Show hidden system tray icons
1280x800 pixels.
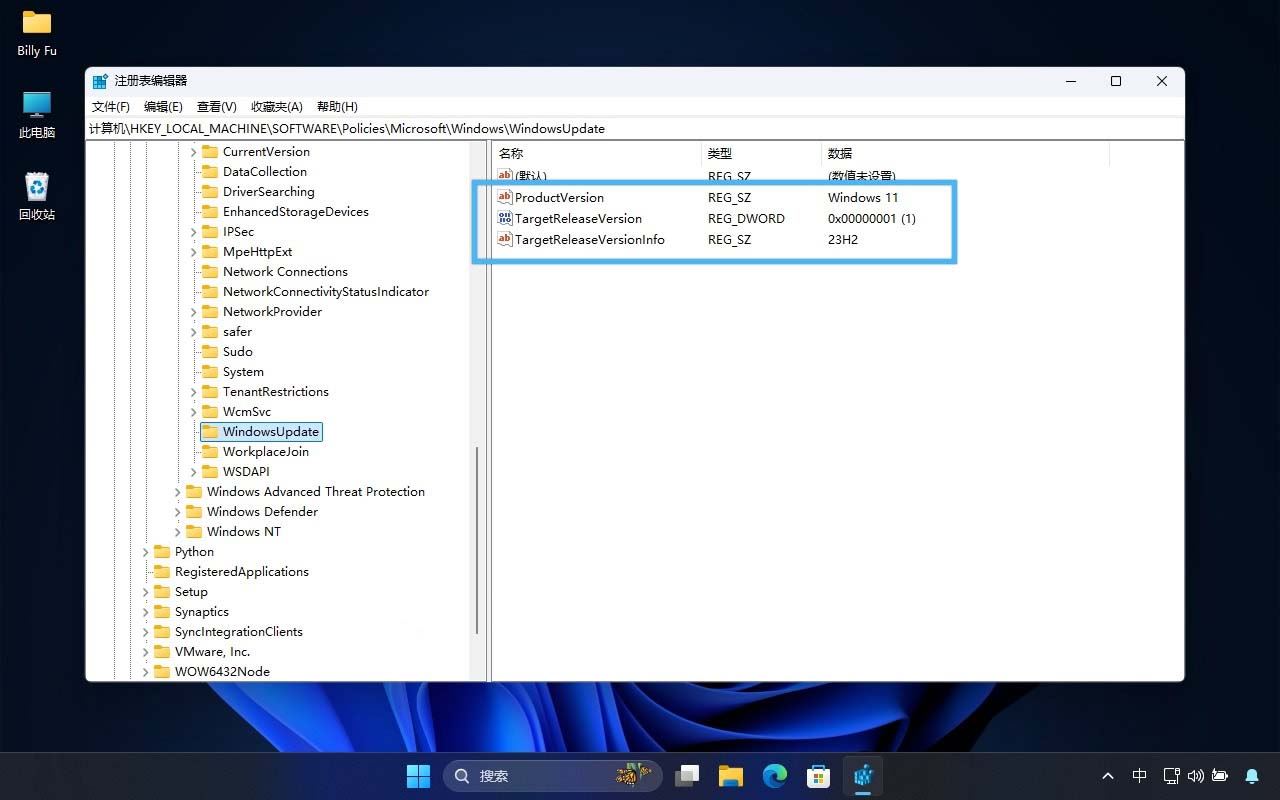[1108, 776]
